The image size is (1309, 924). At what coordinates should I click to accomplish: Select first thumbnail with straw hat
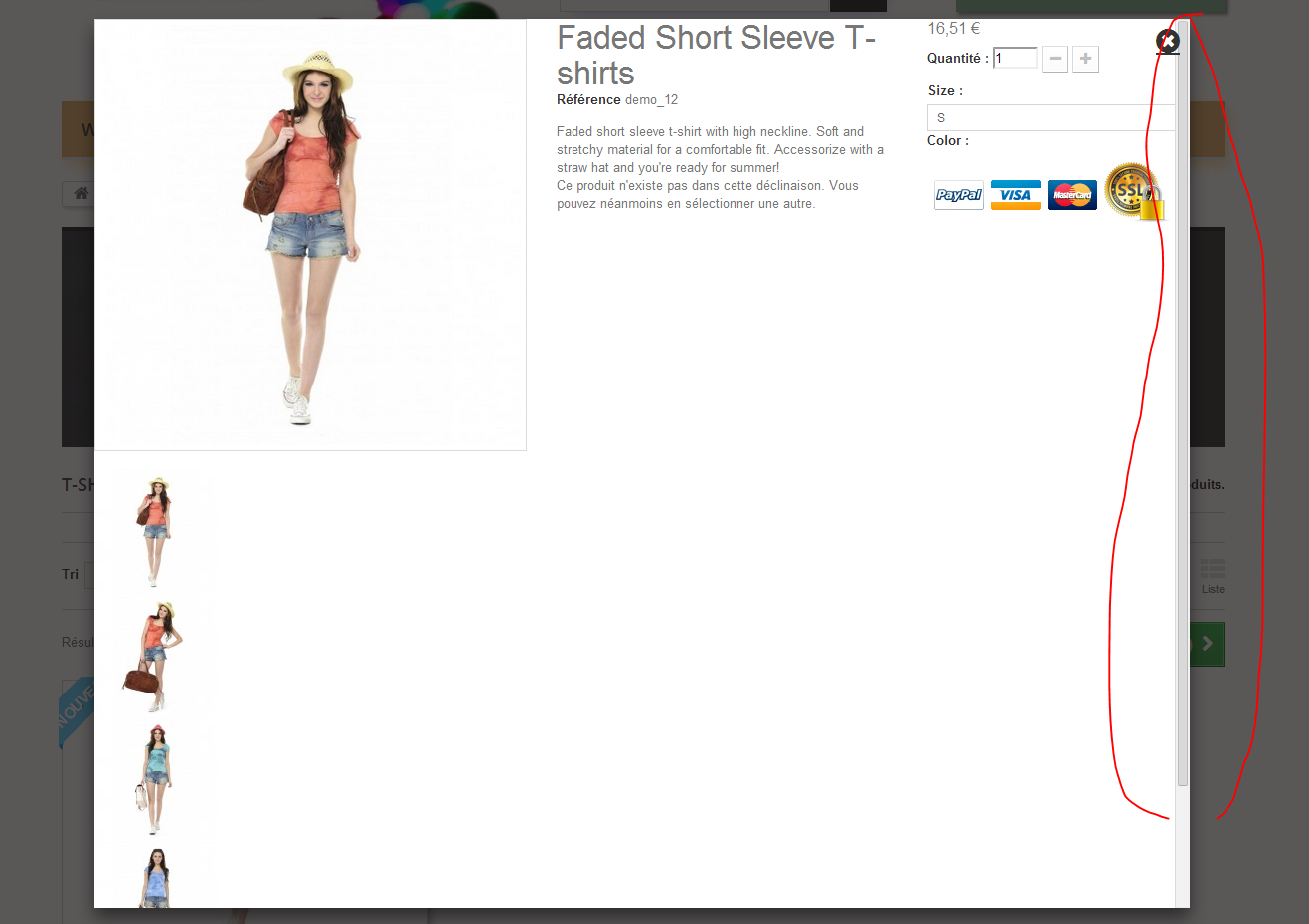click(x=155, y=531)
